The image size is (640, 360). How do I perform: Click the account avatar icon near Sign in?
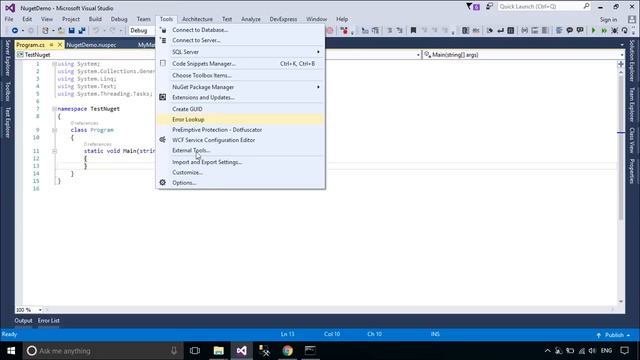pos(632,19)
